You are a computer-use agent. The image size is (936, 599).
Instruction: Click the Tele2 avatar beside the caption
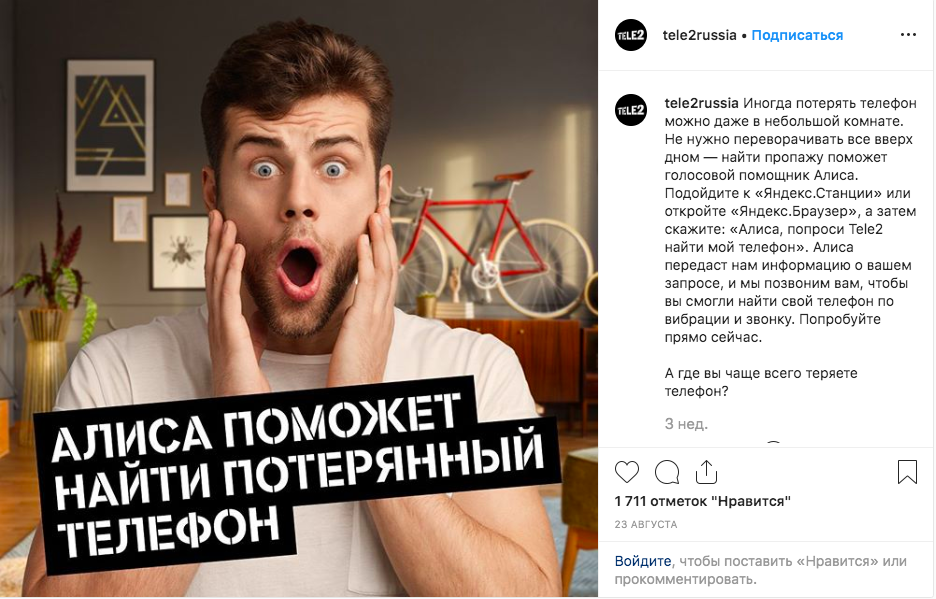pos(631,110)
